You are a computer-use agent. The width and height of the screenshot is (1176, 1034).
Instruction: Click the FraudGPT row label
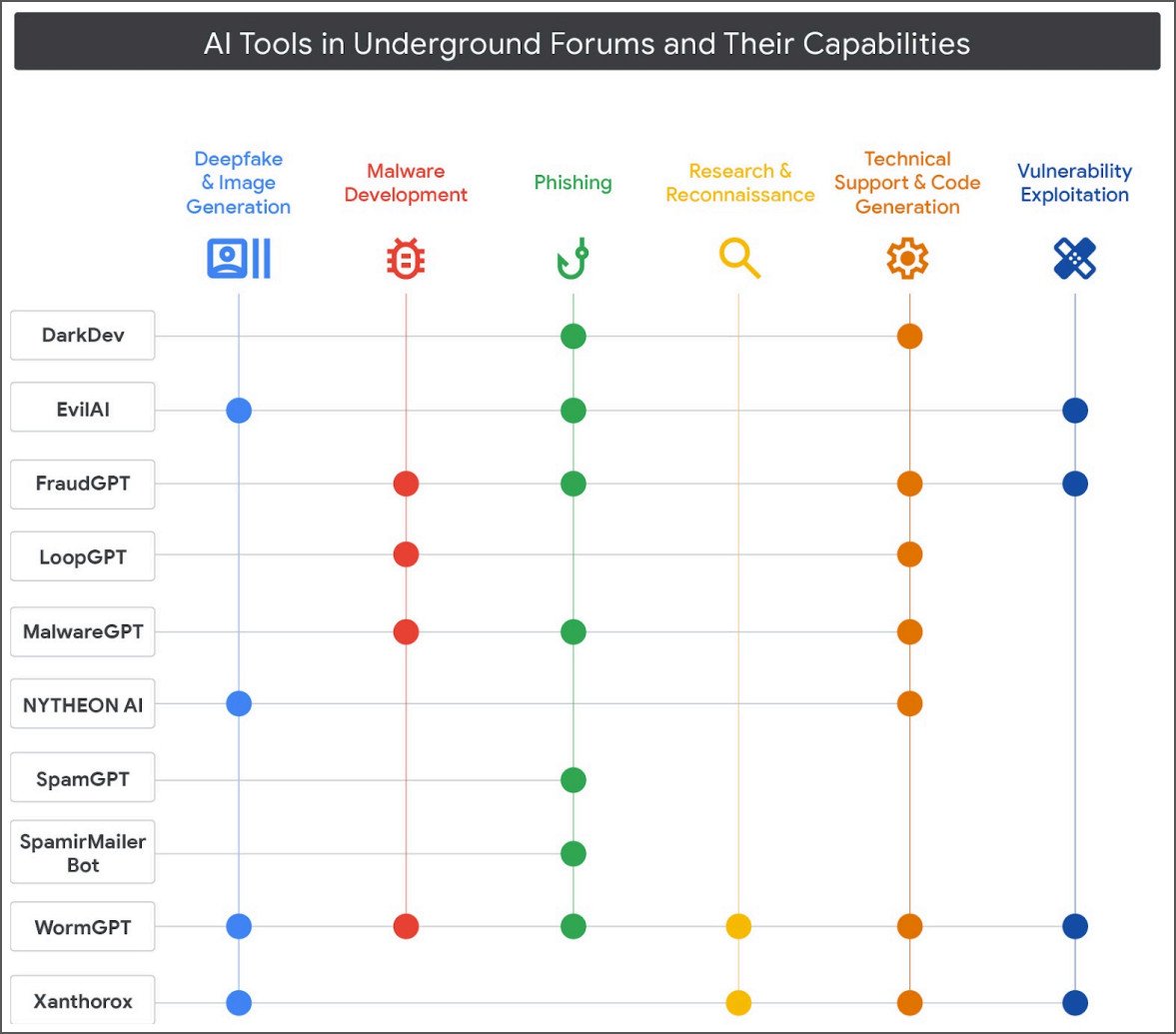tap(83, 484)
